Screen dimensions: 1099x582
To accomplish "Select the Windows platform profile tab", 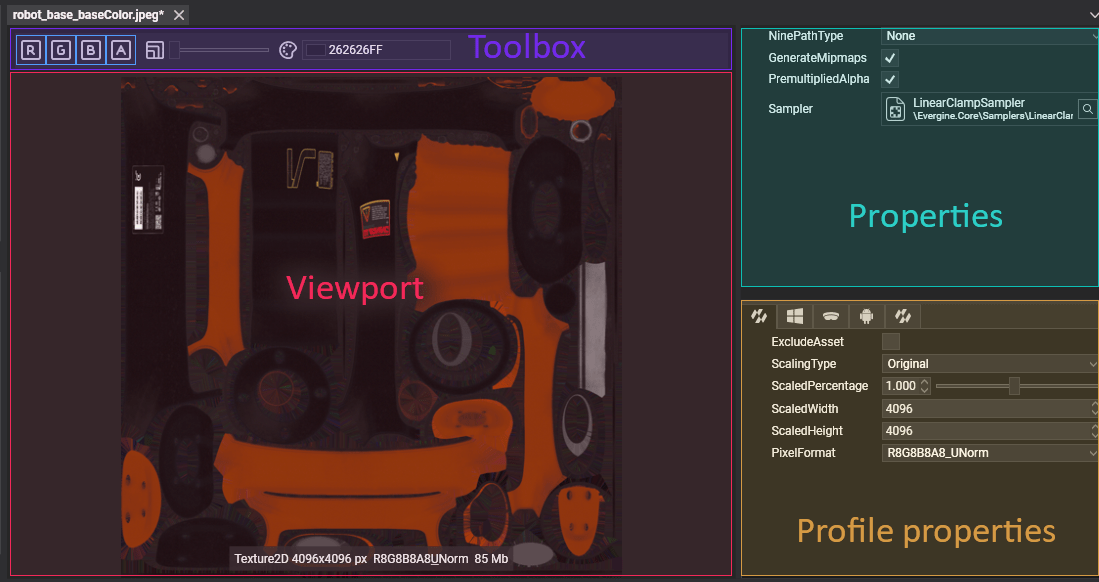I will click(x=794, y=316).
